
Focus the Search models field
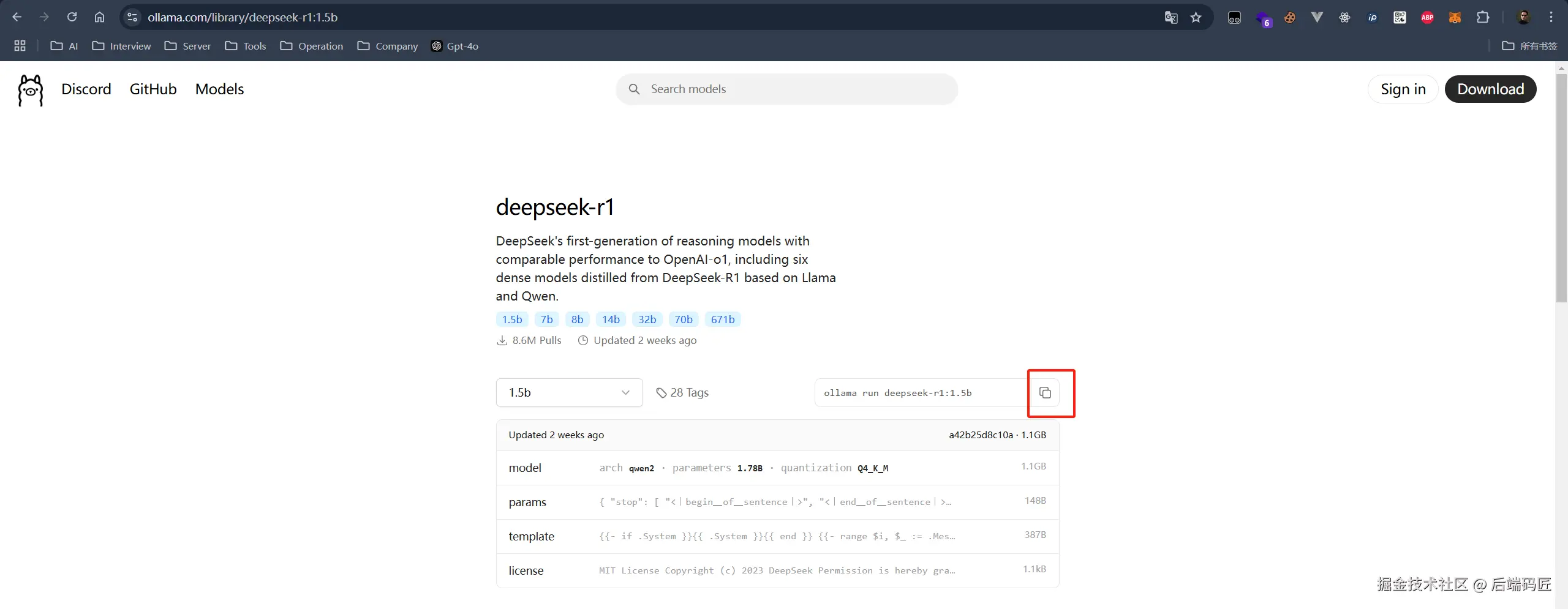click(x=787, y=89)
